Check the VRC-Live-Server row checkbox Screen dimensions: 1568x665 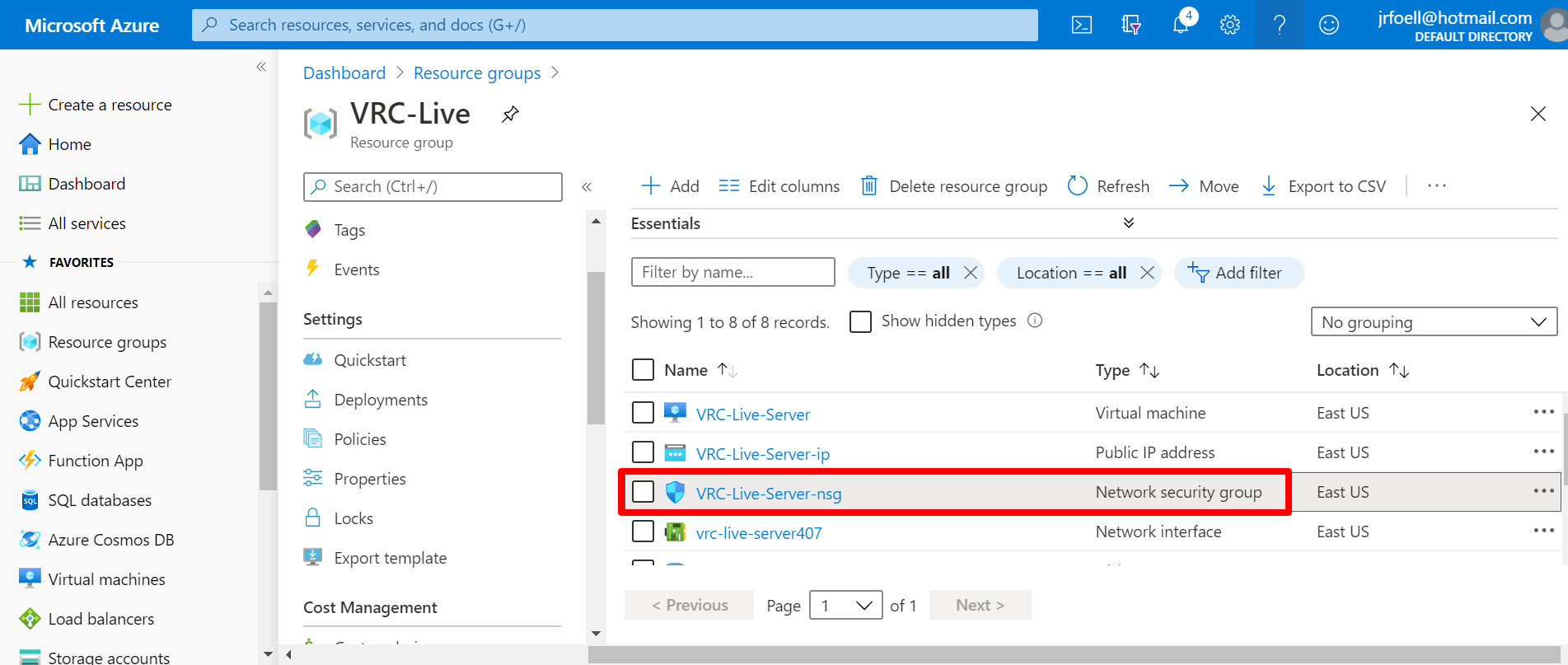pos(643,412)
